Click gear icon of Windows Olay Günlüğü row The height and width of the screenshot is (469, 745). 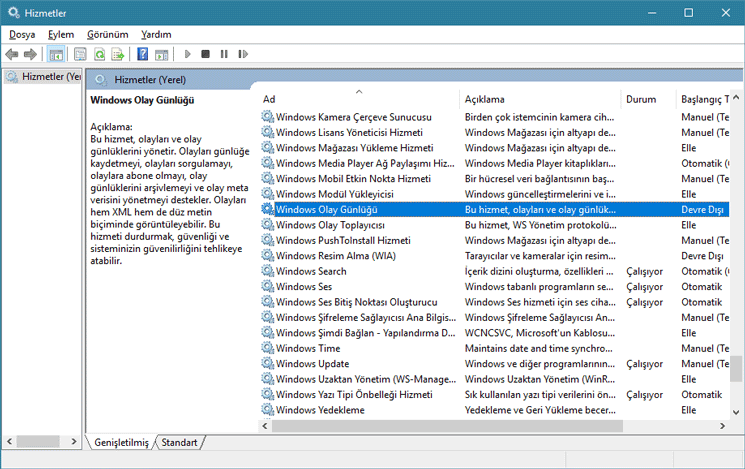coord(267,209)
